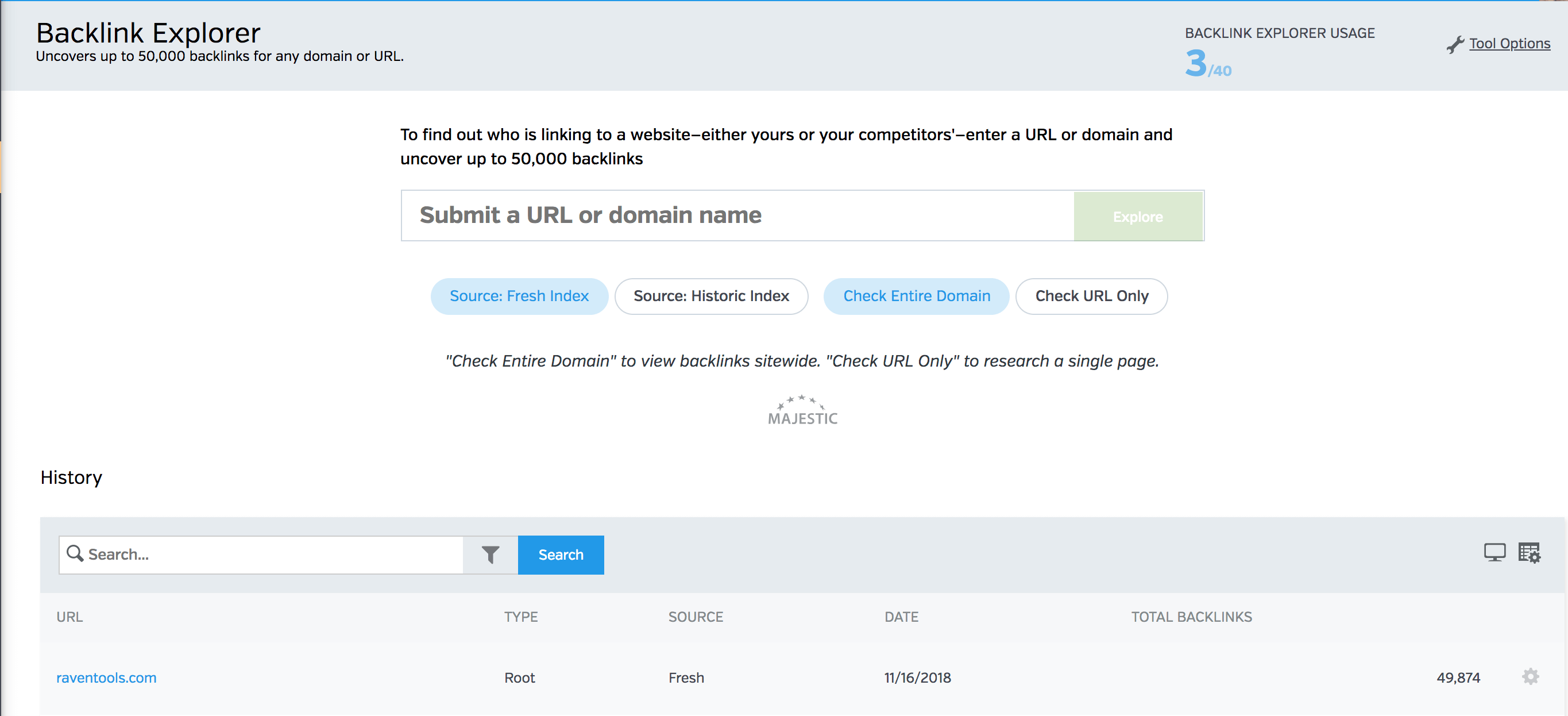Sort history by the DATE column header

coord(902,616)
